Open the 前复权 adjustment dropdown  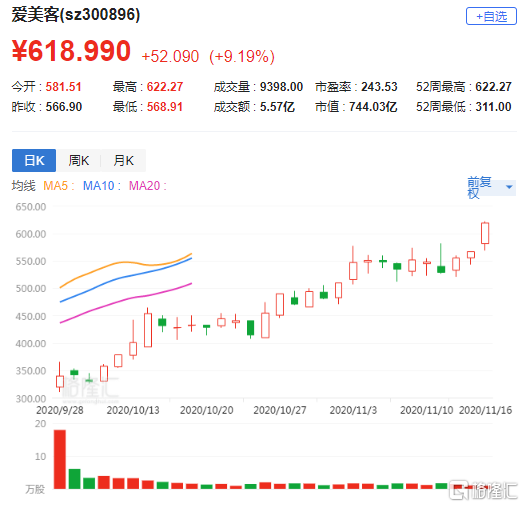coord(491,187)
